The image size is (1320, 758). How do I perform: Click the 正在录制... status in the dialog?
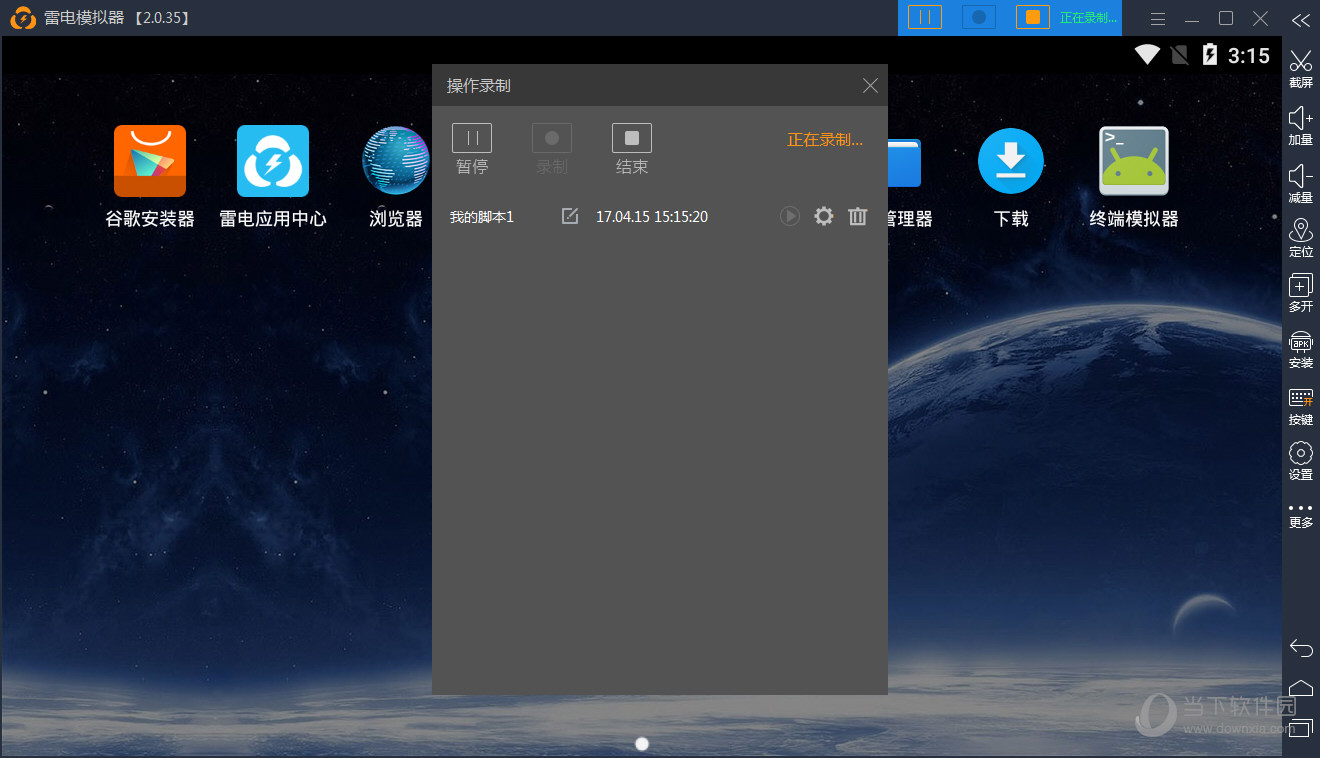[x=825, y=140]
